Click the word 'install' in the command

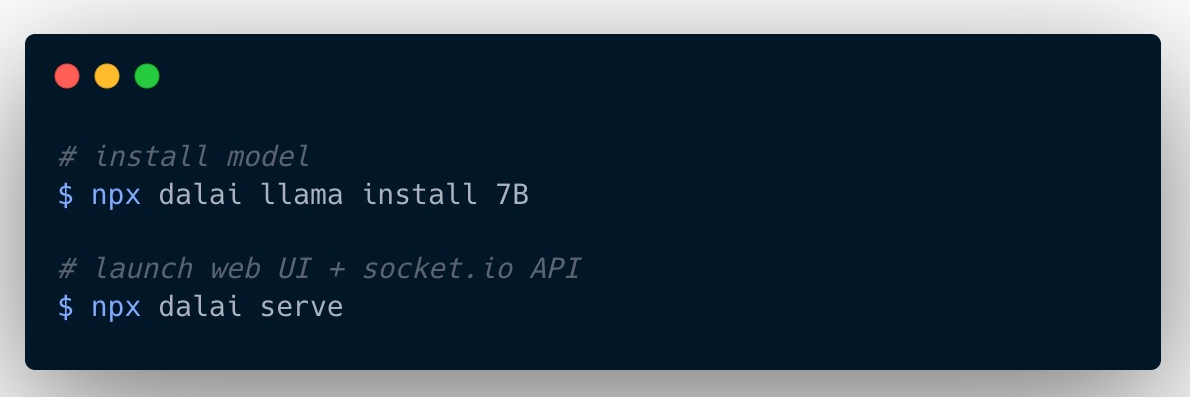pyautogui.click(x=420, y=194)
